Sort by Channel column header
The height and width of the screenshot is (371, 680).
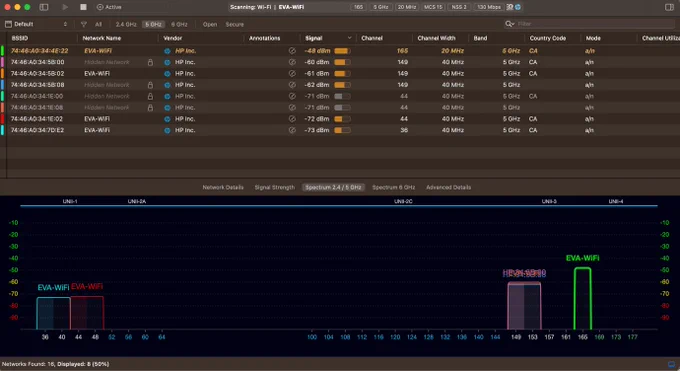372,38
